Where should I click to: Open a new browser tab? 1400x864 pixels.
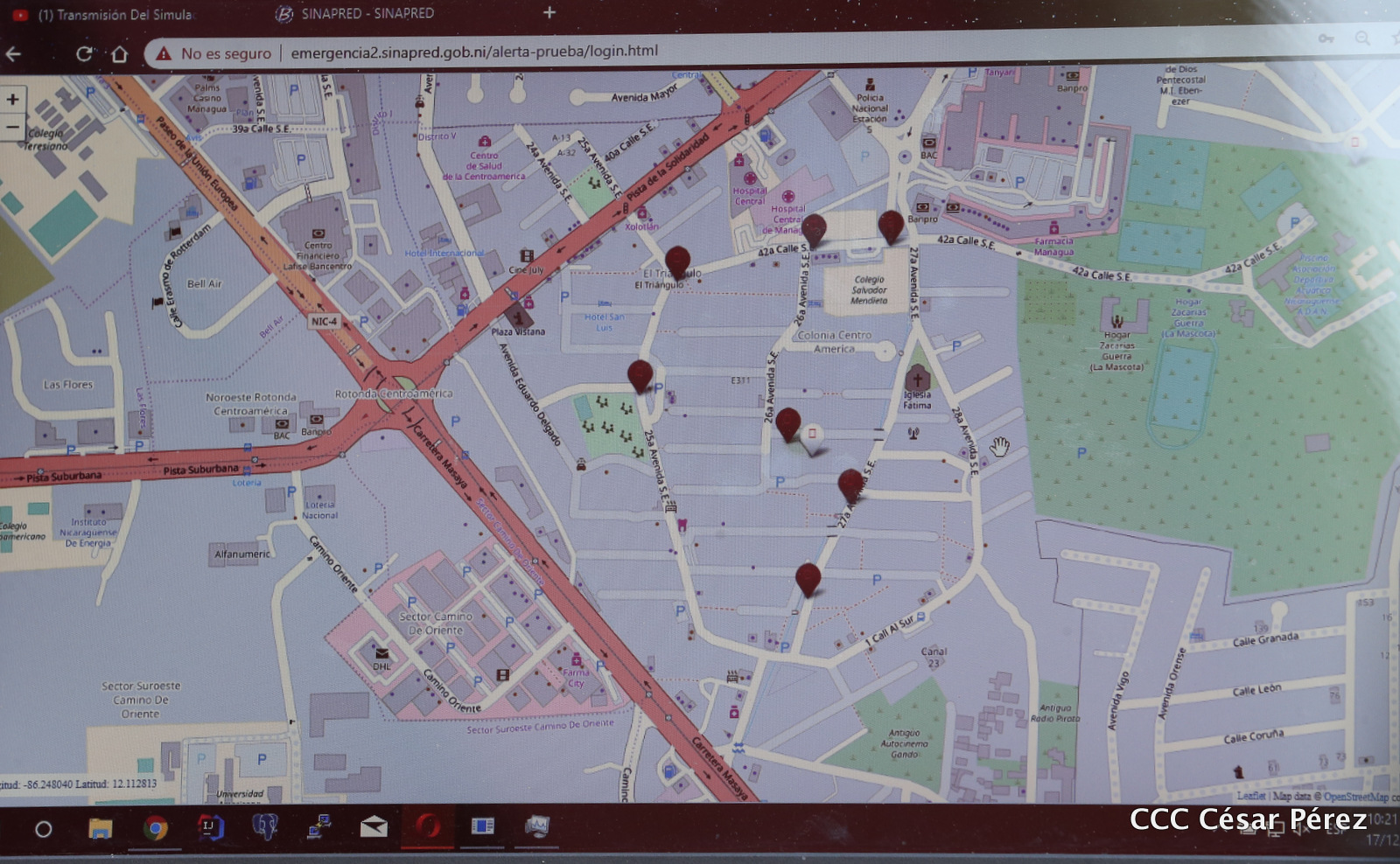point(549,12)
